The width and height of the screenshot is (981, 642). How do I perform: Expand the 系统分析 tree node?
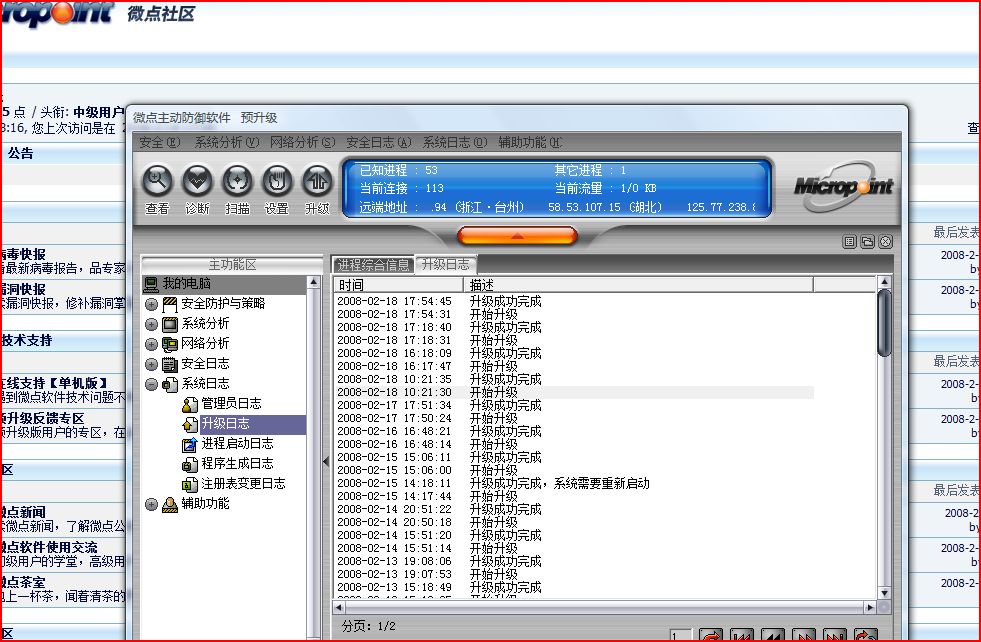point(151,325)
